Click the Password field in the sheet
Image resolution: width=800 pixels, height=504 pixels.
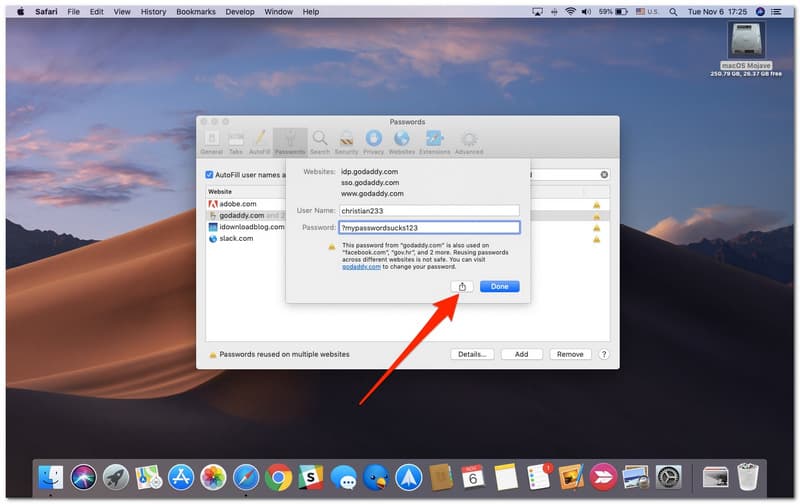(429, 228)
